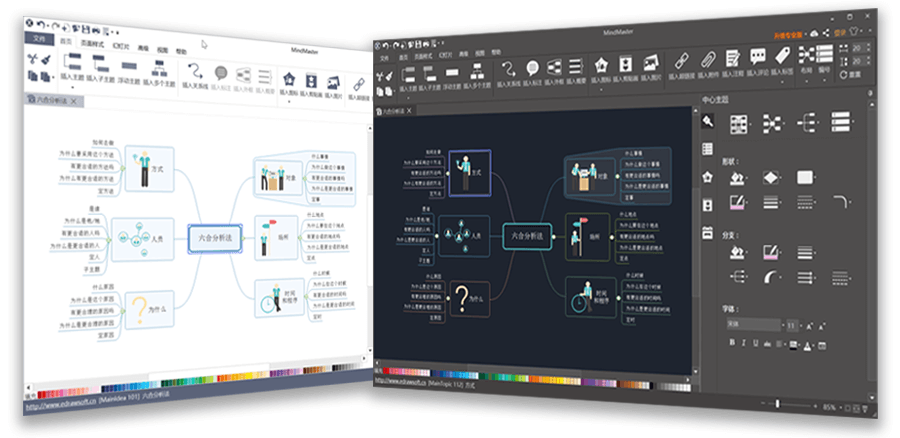Click Insert Tag icon in dark window
Viewport: 900px width, 438px height.
[782, 55]
